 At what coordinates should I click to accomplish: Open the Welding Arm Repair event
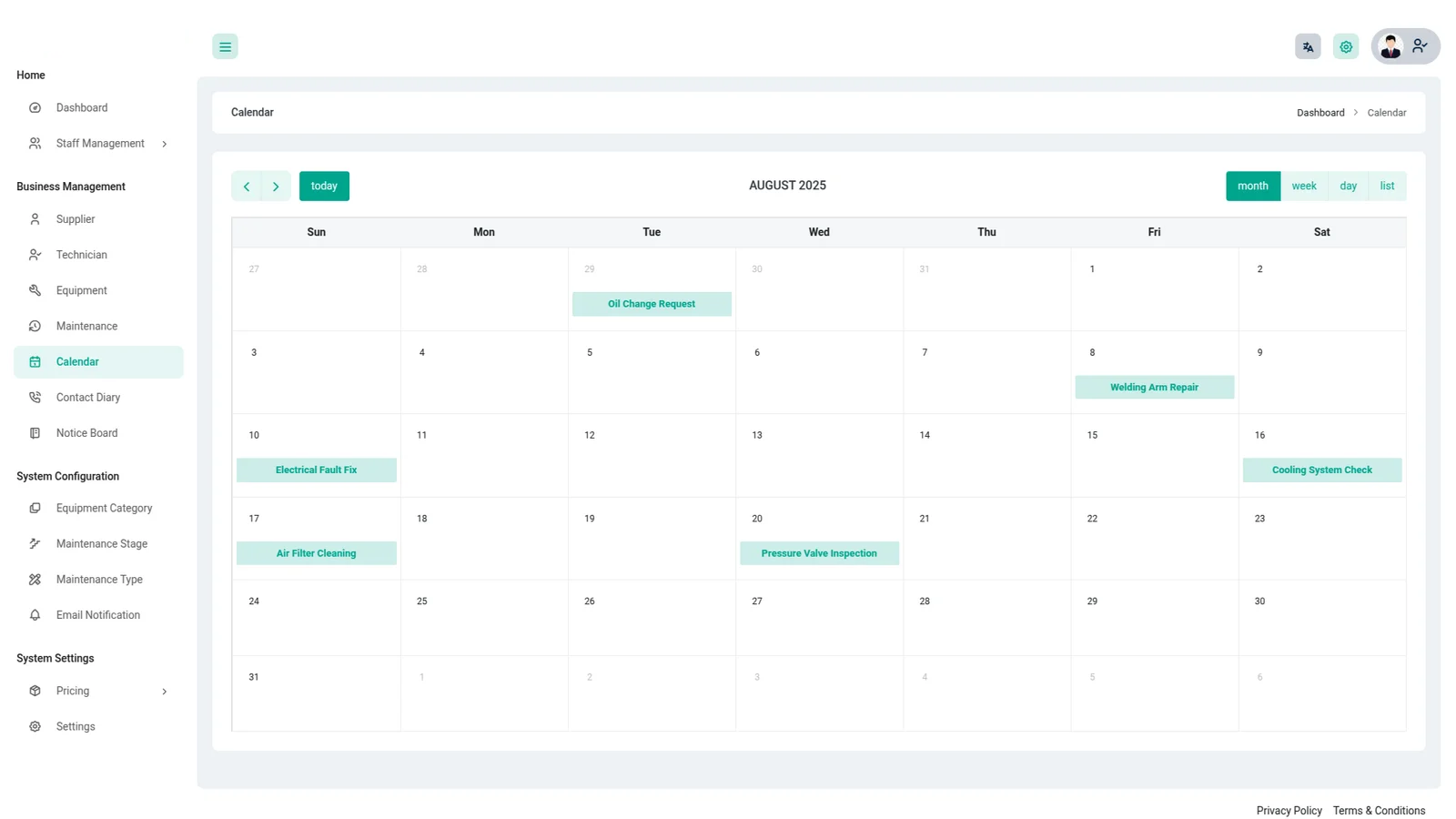(1154, 388)
